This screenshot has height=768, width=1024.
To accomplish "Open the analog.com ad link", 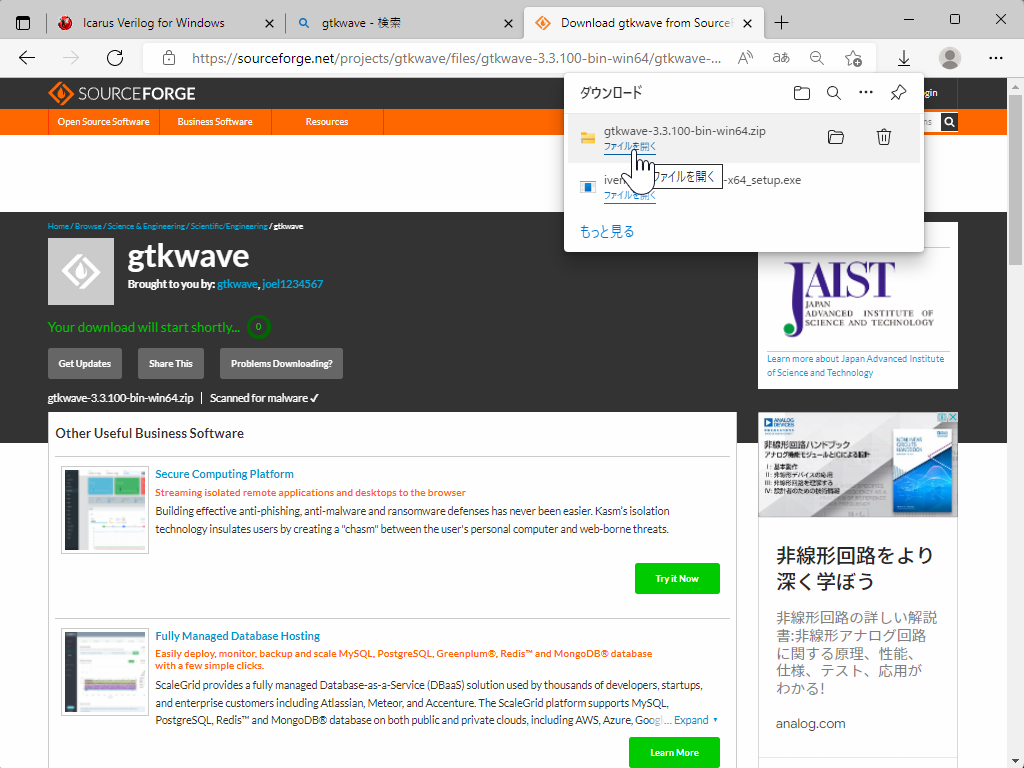I will [810, 724].
